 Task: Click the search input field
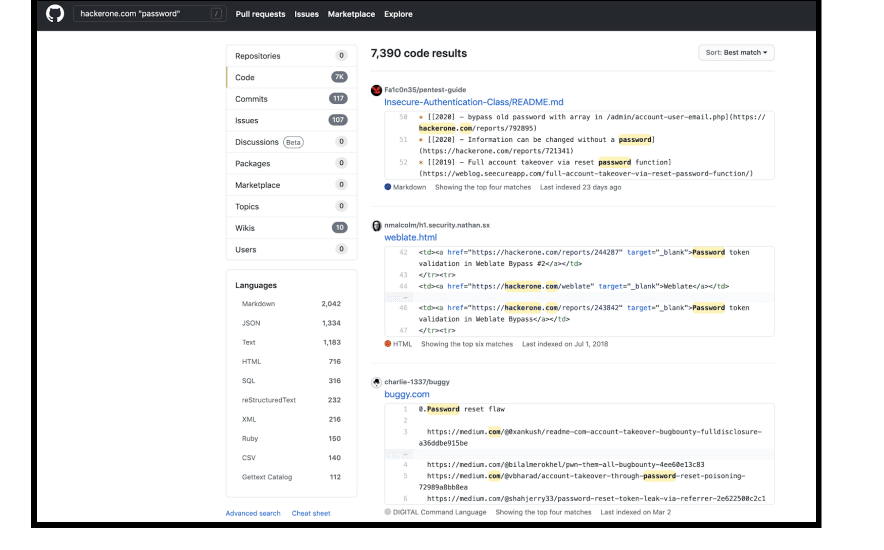point(142,14)
